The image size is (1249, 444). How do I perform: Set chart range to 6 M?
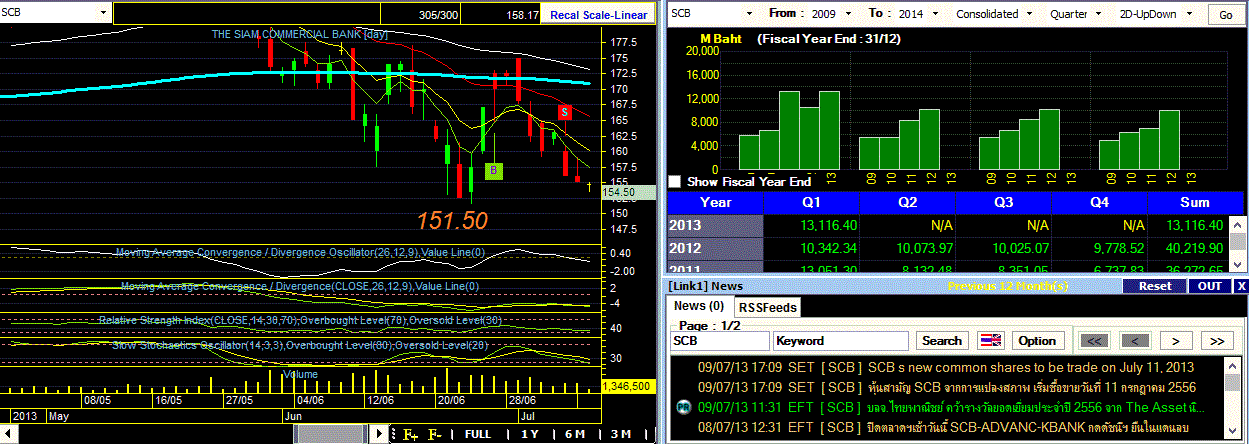pyautogui.click(x=574, y=435)
